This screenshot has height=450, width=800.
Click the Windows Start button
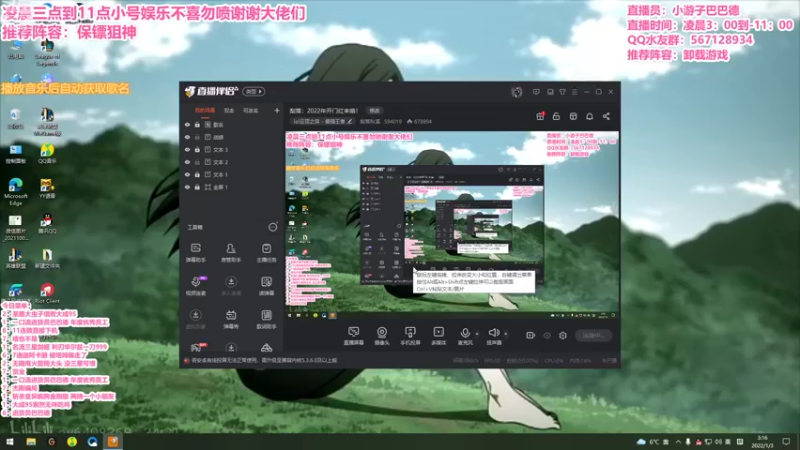(x=10, y=441)
